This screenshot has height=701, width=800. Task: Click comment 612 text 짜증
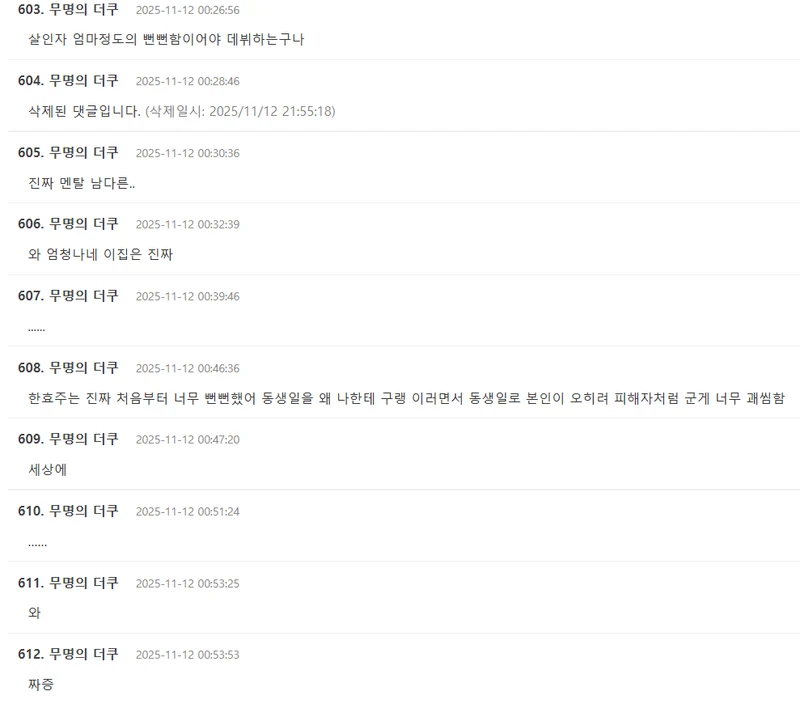pyautogui.click(x=41, y=684)
